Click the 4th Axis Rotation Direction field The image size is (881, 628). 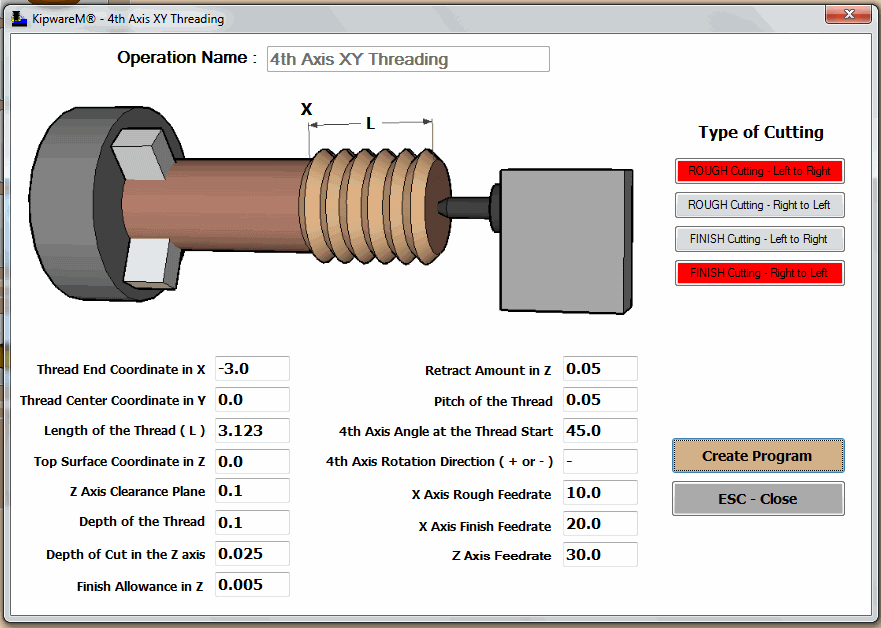(599, 461)
